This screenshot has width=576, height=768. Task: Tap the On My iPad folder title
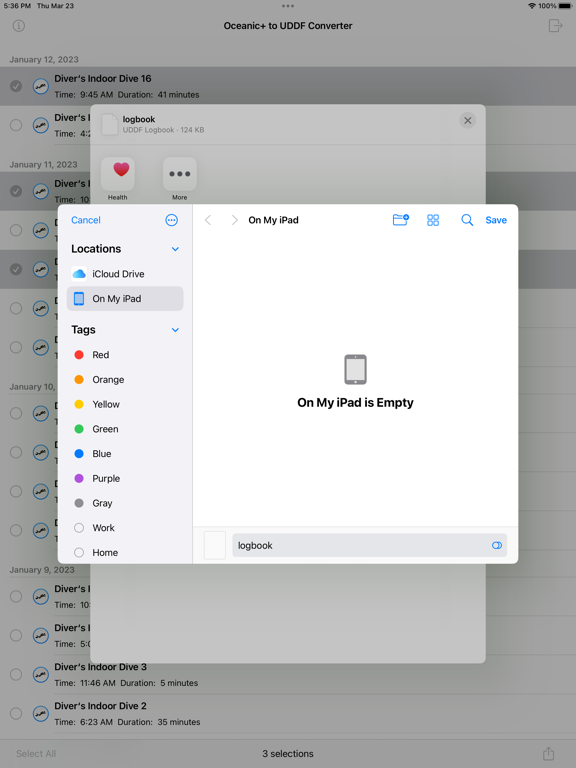[x=273, y=220]
